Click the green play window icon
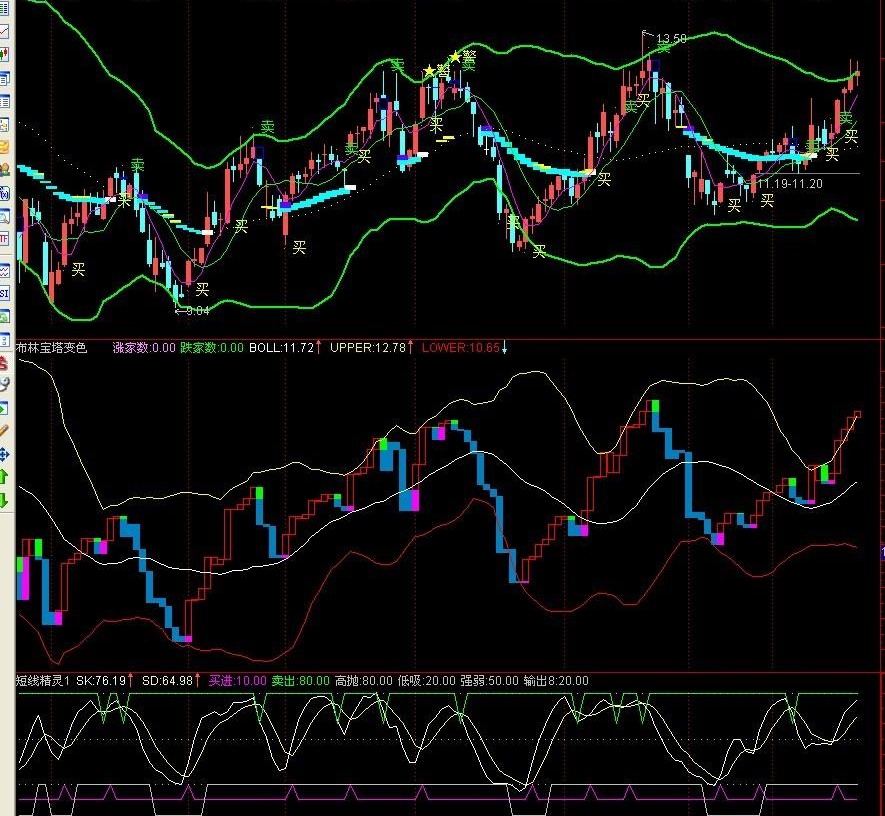The width and height of the screenshot is (885, 816). click(4, 408)
